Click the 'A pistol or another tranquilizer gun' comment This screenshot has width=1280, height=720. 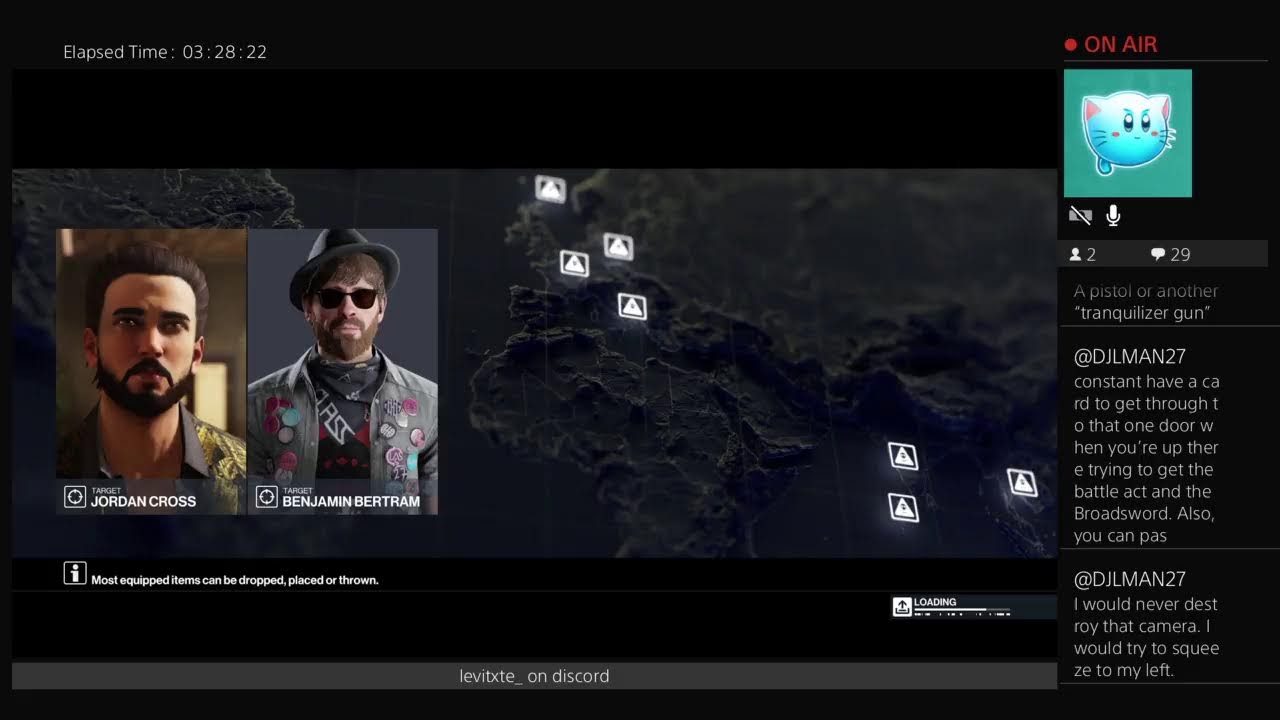[1146, 302]
